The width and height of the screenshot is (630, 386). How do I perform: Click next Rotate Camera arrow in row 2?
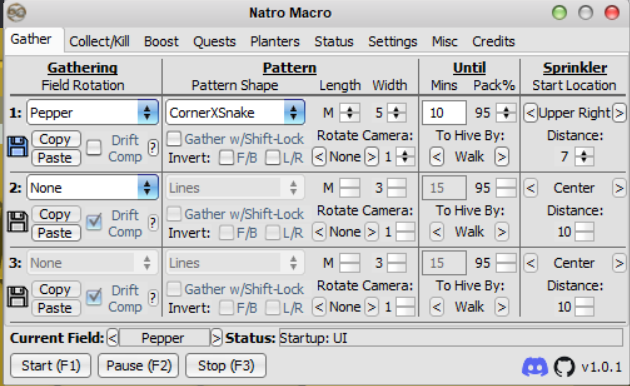pos(372,232)
